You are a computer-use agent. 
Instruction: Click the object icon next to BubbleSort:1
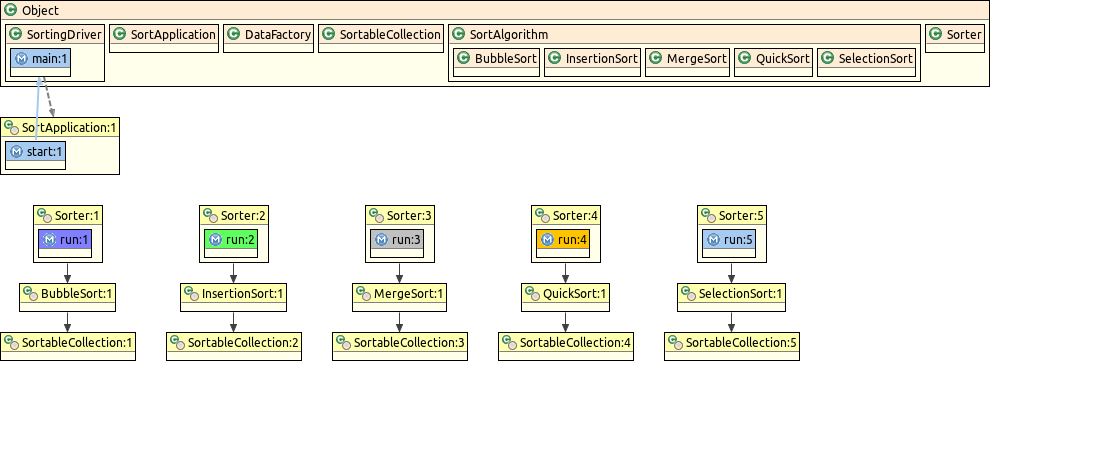pyautogui.click(x=30, y=294)
